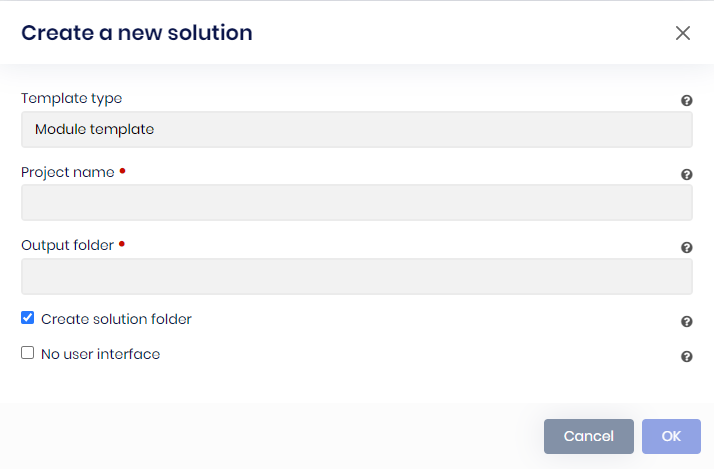Click into the Output folder text box

pos(356,276)
